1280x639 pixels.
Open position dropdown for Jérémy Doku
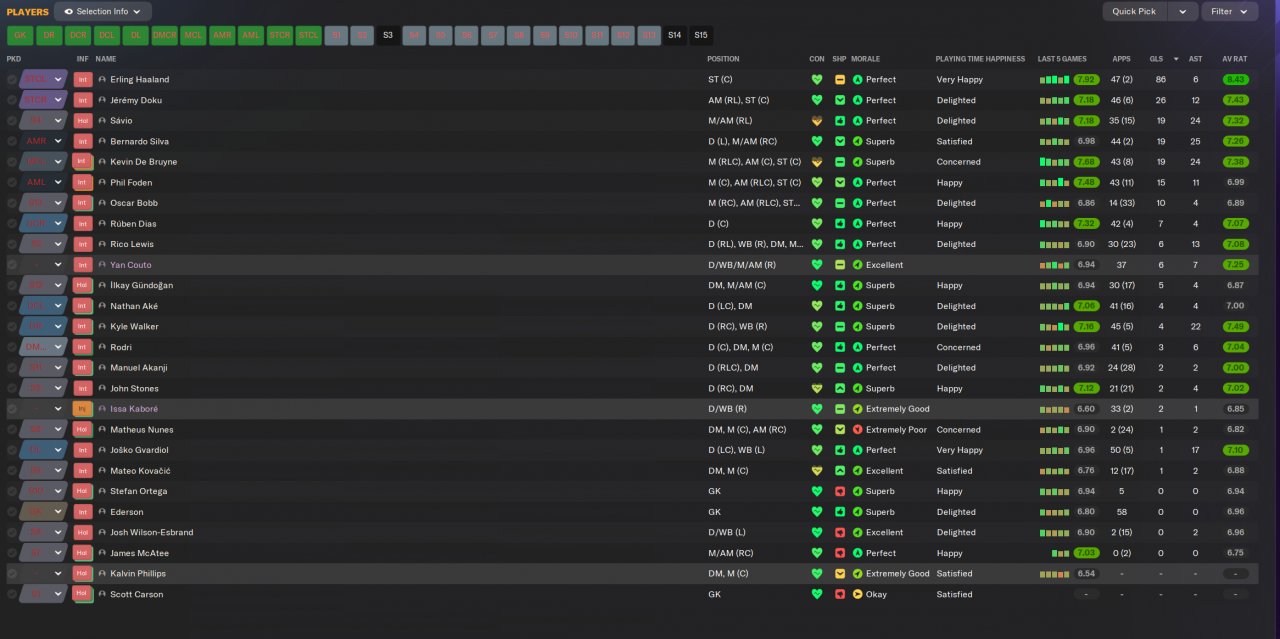coord(59,100)
